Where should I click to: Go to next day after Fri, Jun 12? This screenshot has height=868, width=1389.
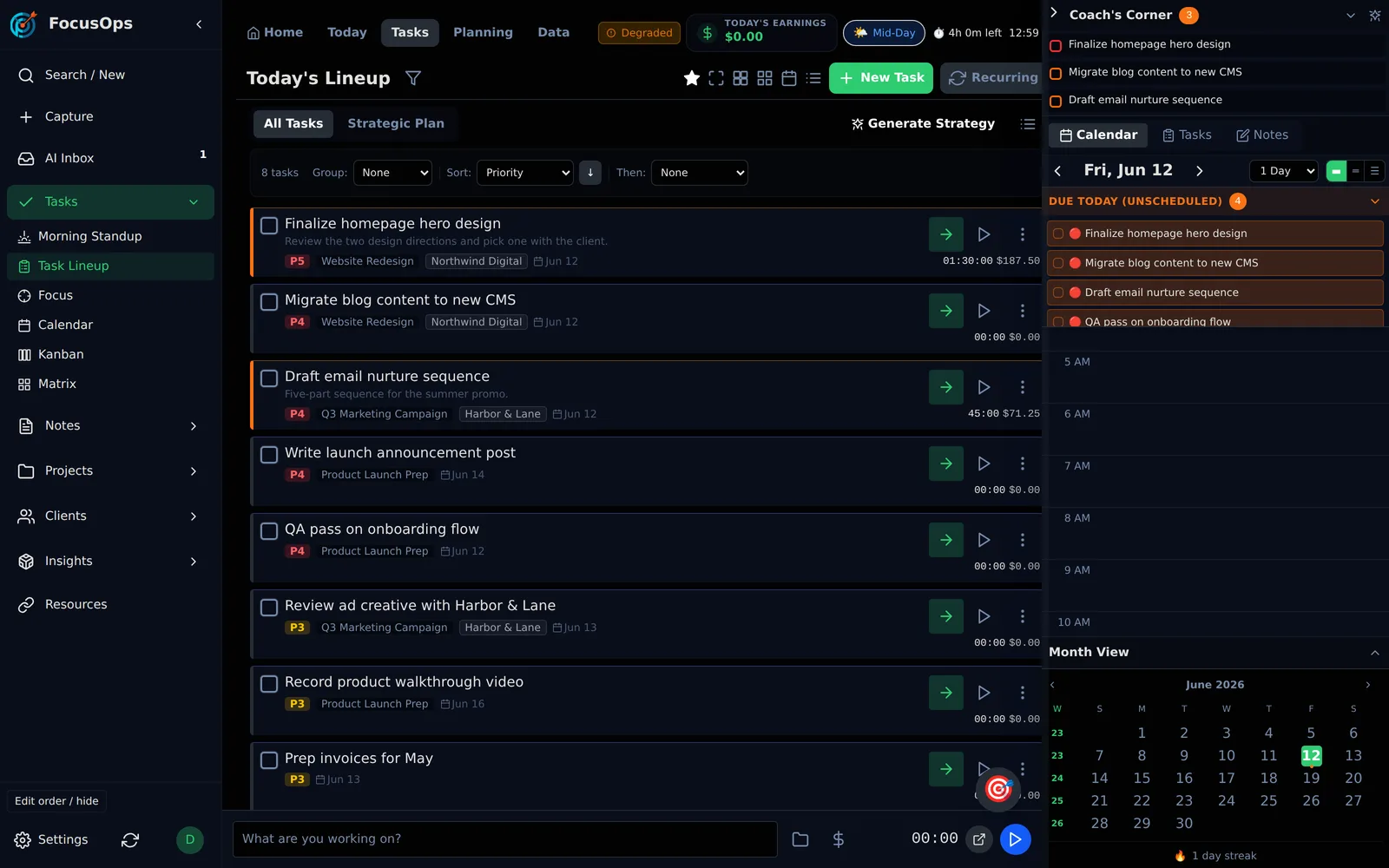(1200, 171)
